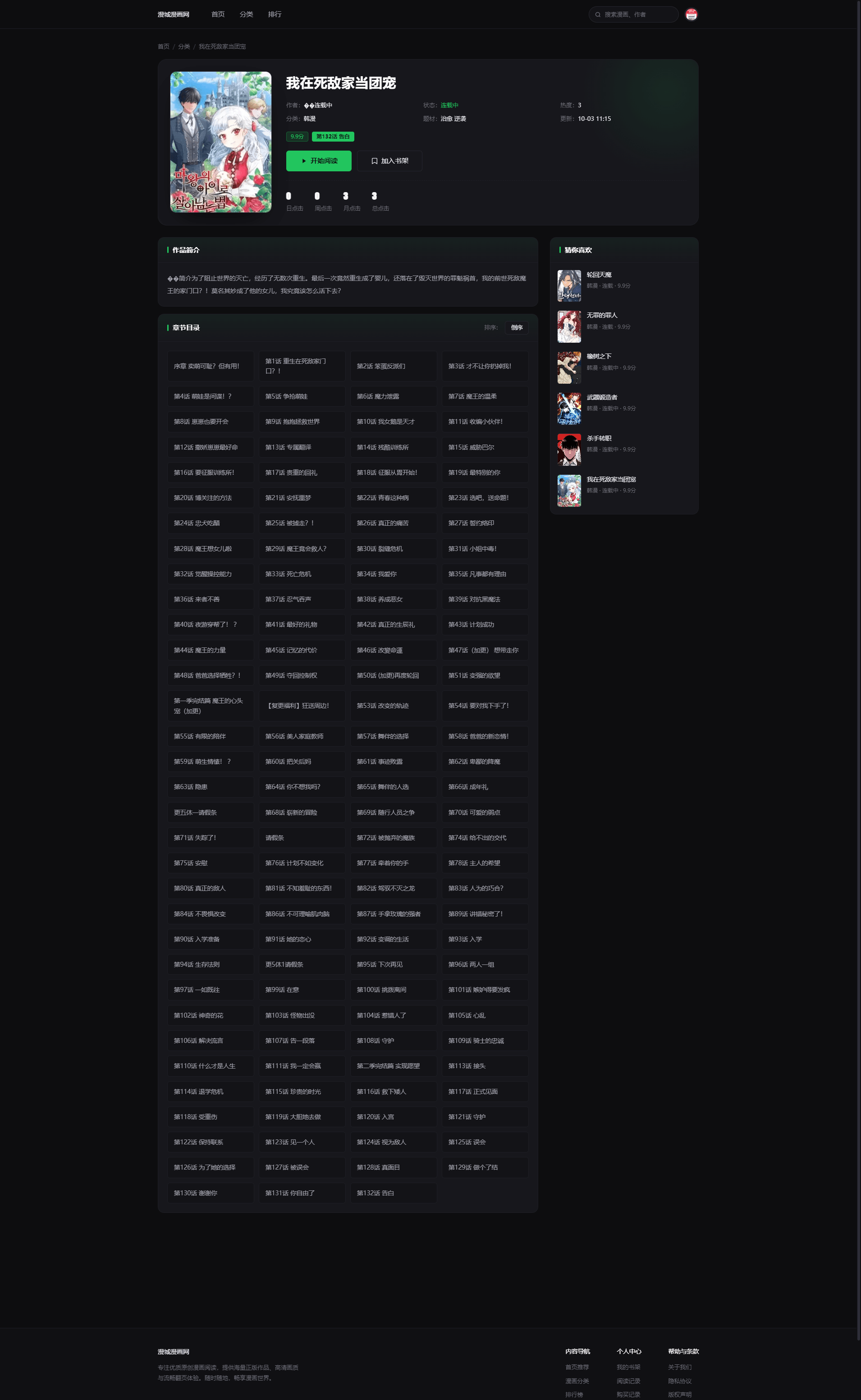This screenshot has width=861, height=1400.
Task: Open chapter 第100话 挑拨离间
Action: [x=394, y=990]
